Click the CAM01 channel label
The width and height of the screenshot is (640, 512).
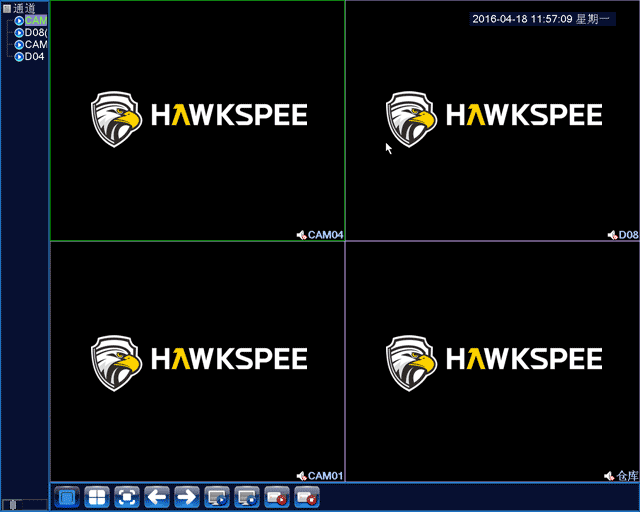(x=325, y=476)
